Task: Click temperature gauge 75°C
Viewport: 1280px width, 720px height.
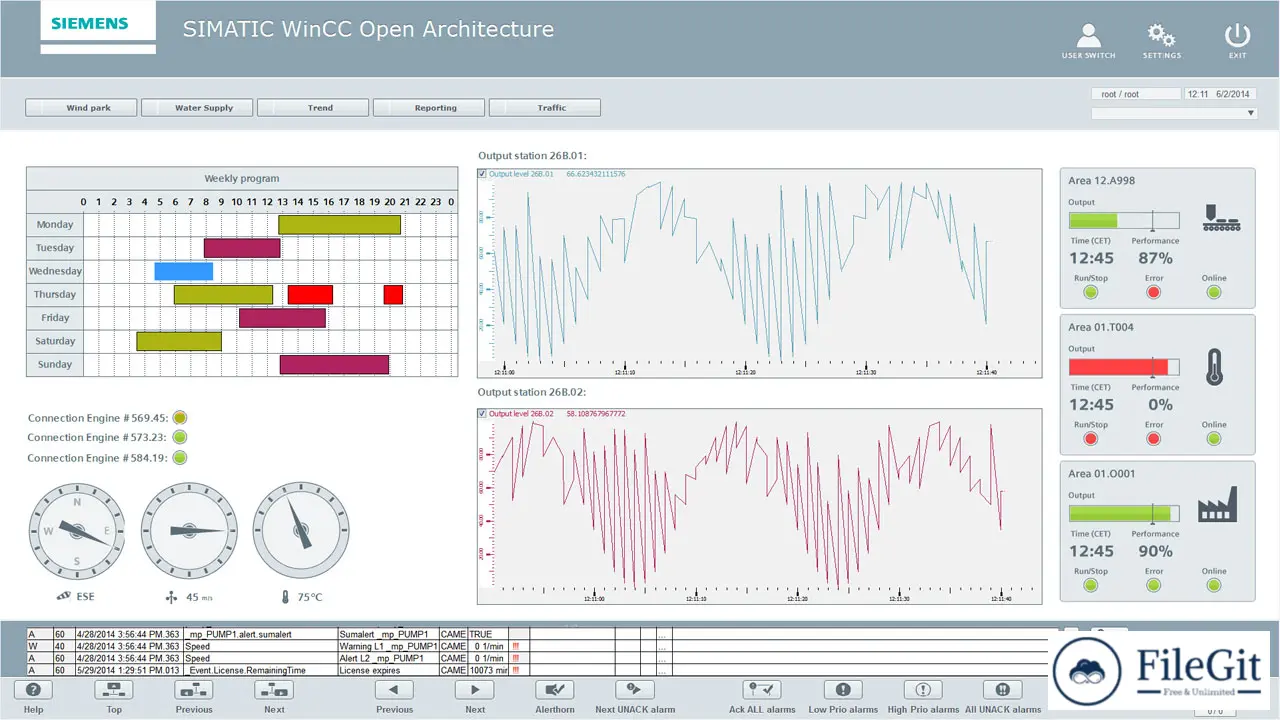Action: [x=300, y=530]
